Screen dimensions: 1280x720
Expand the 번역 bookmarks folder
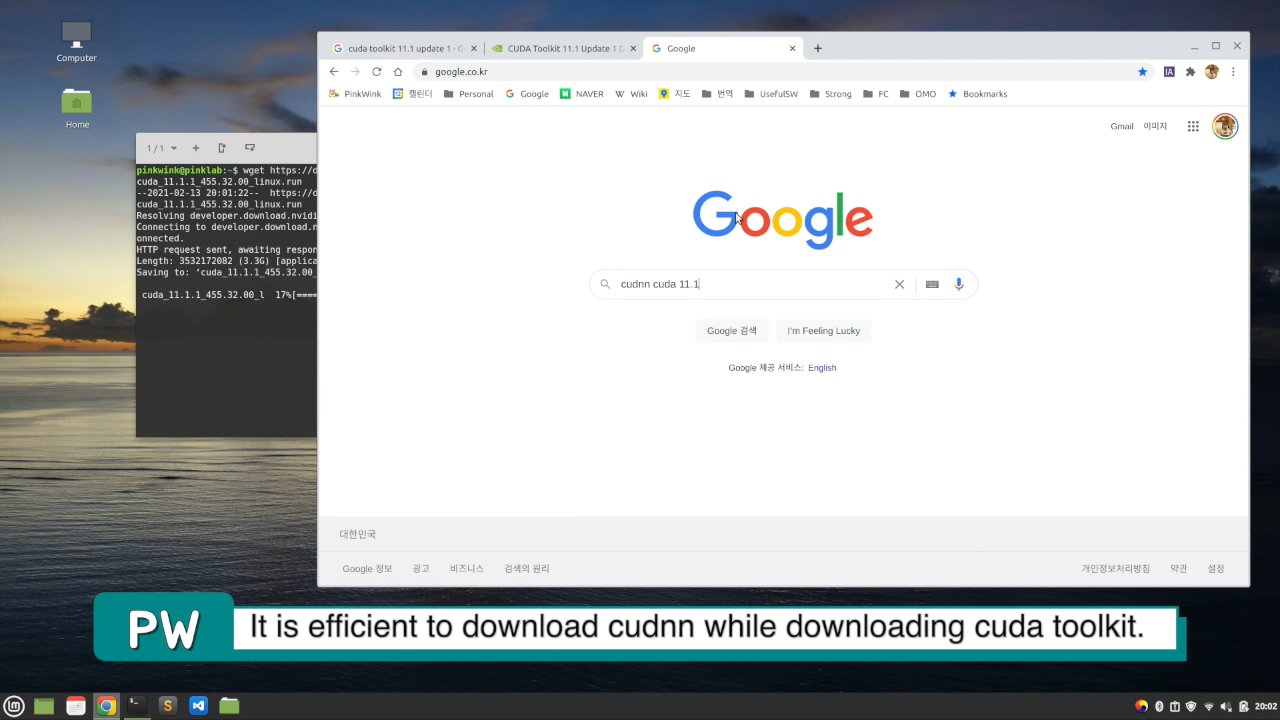[x=717, y=94]
